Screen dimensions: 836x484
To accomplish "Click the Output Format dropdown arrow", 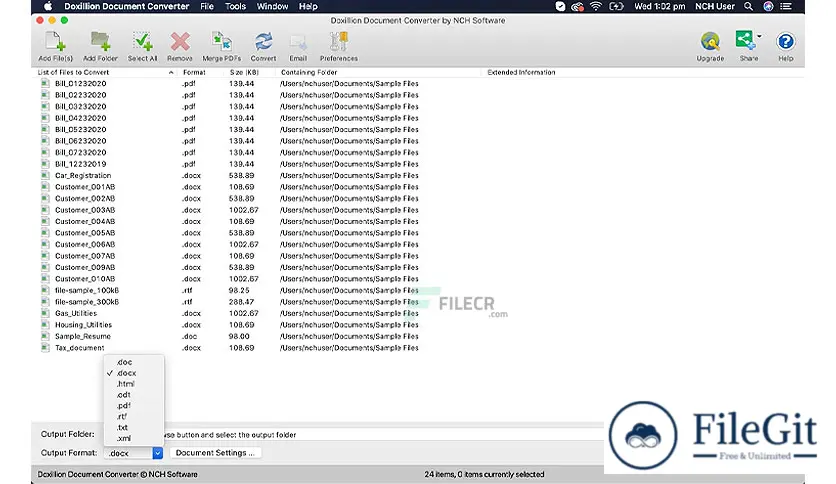I will (157, 453).
